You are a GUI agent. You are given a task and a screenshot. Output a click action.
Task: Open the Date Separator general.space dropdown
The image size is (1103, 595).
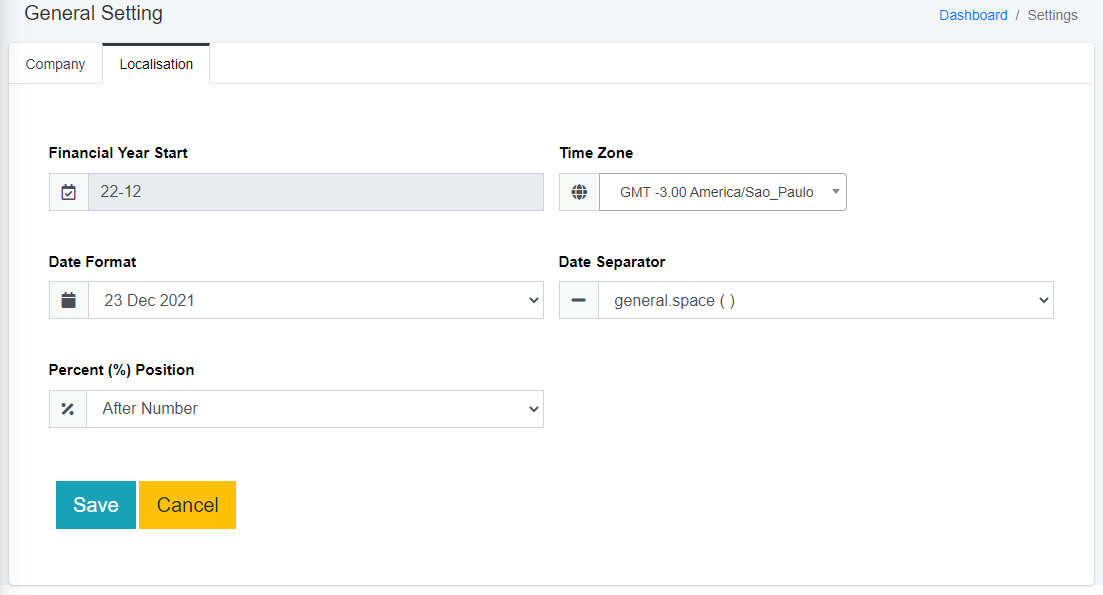825,300
